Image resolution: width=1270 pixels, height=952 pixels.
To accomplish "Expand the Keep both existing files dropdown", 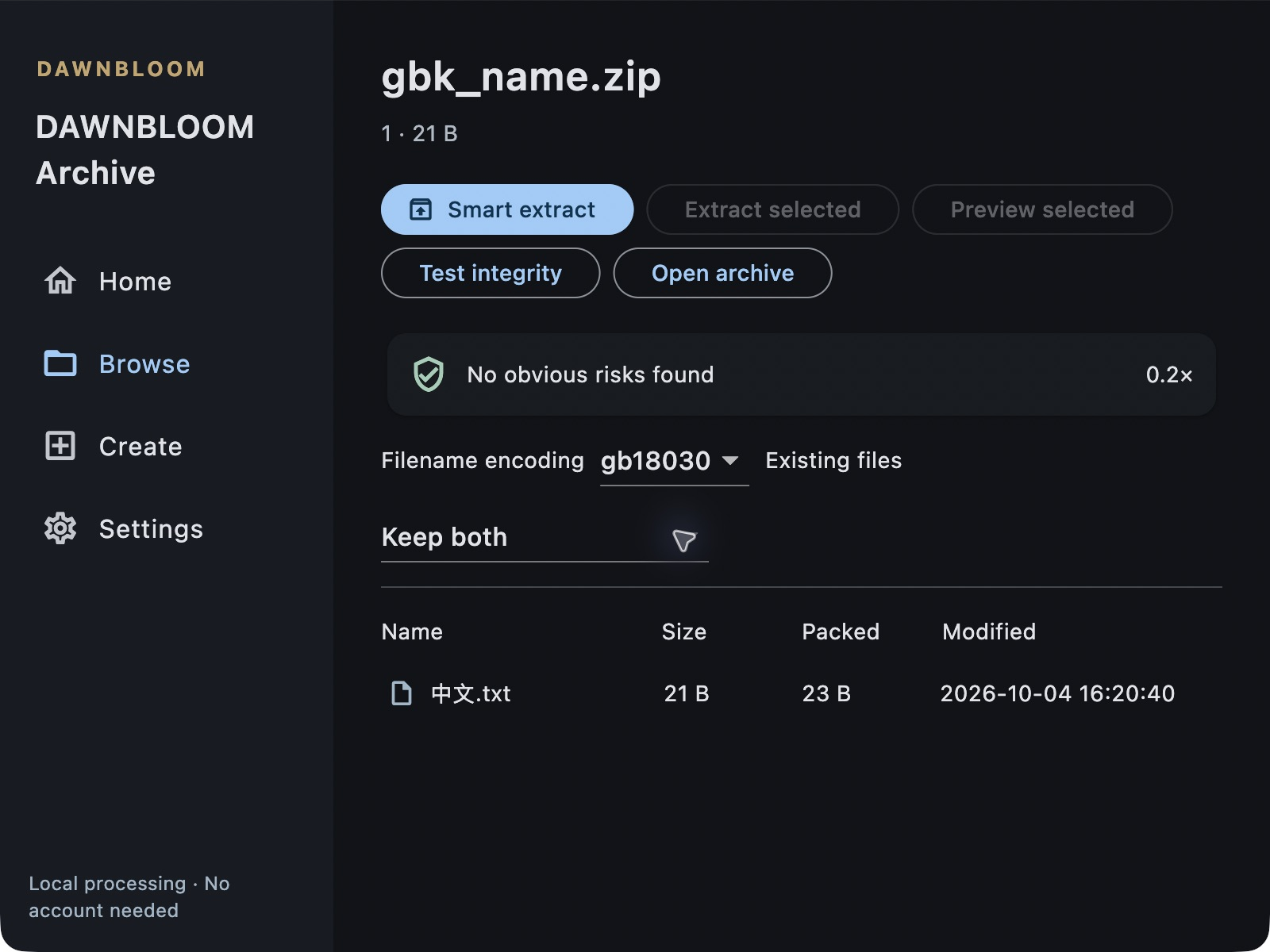I will tap(545, 538).
